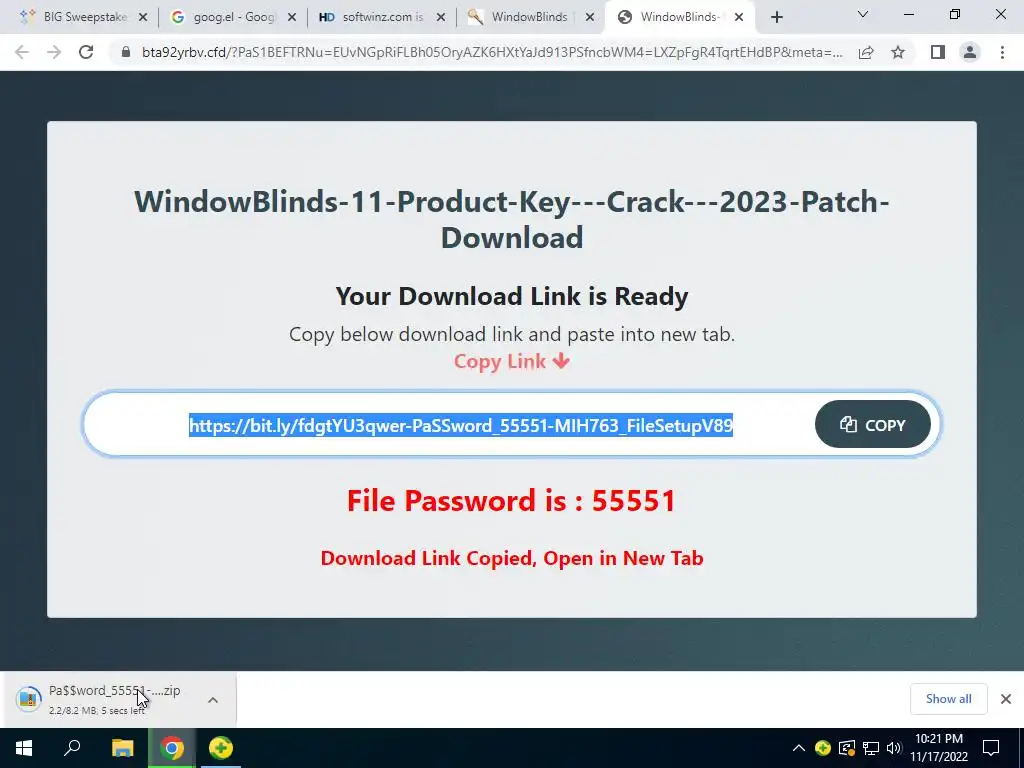Open new tab with plus button
The height and width of the screenshot is (768, 1024).
[x=776, y=17]
